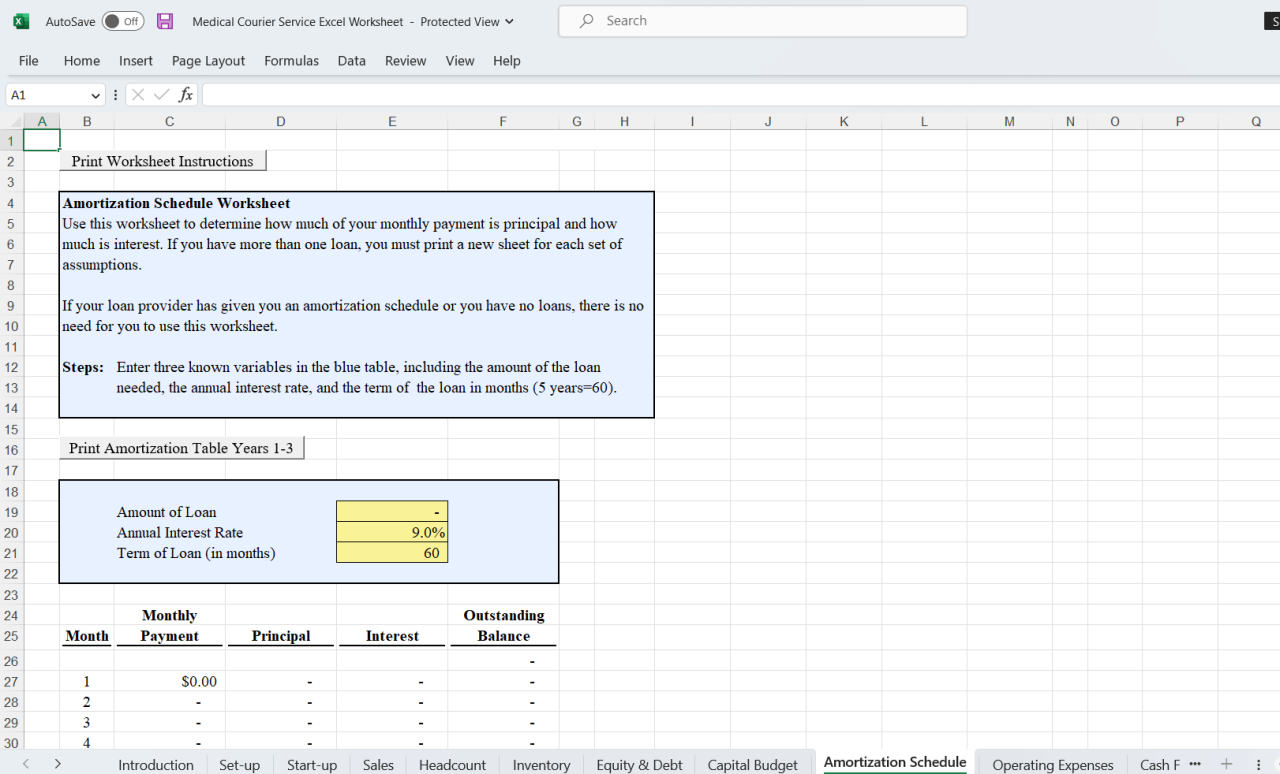The image size is (1280, 774).
Task: Click the formula bar Cancel icon
Action: pyautogui.click(x=138, y=95)
